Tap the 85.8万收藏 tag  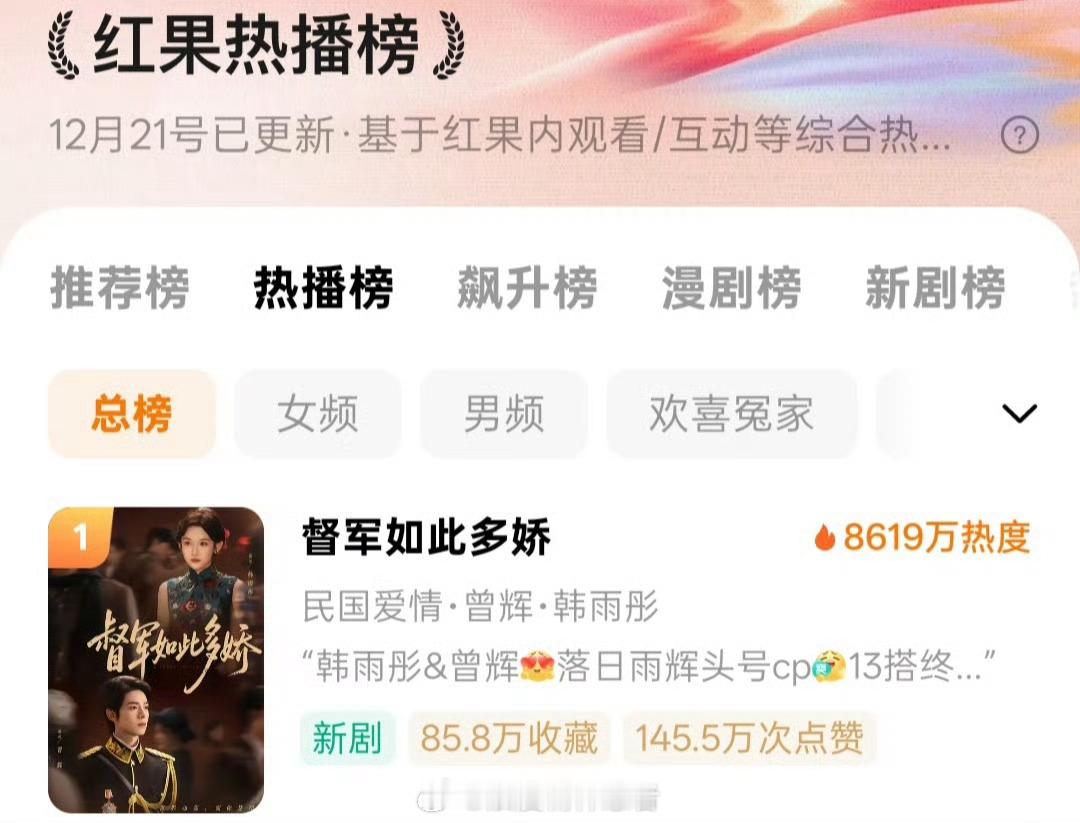[508, 738]
